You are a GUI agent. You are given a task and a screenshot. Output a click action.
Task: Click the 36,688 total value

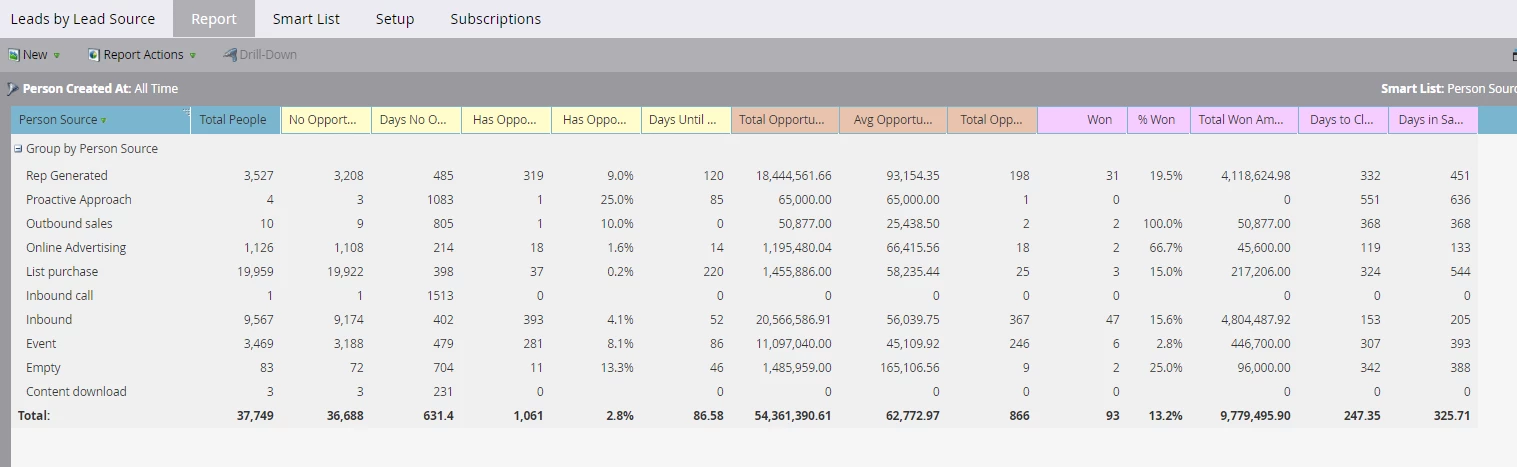(344, 416)
